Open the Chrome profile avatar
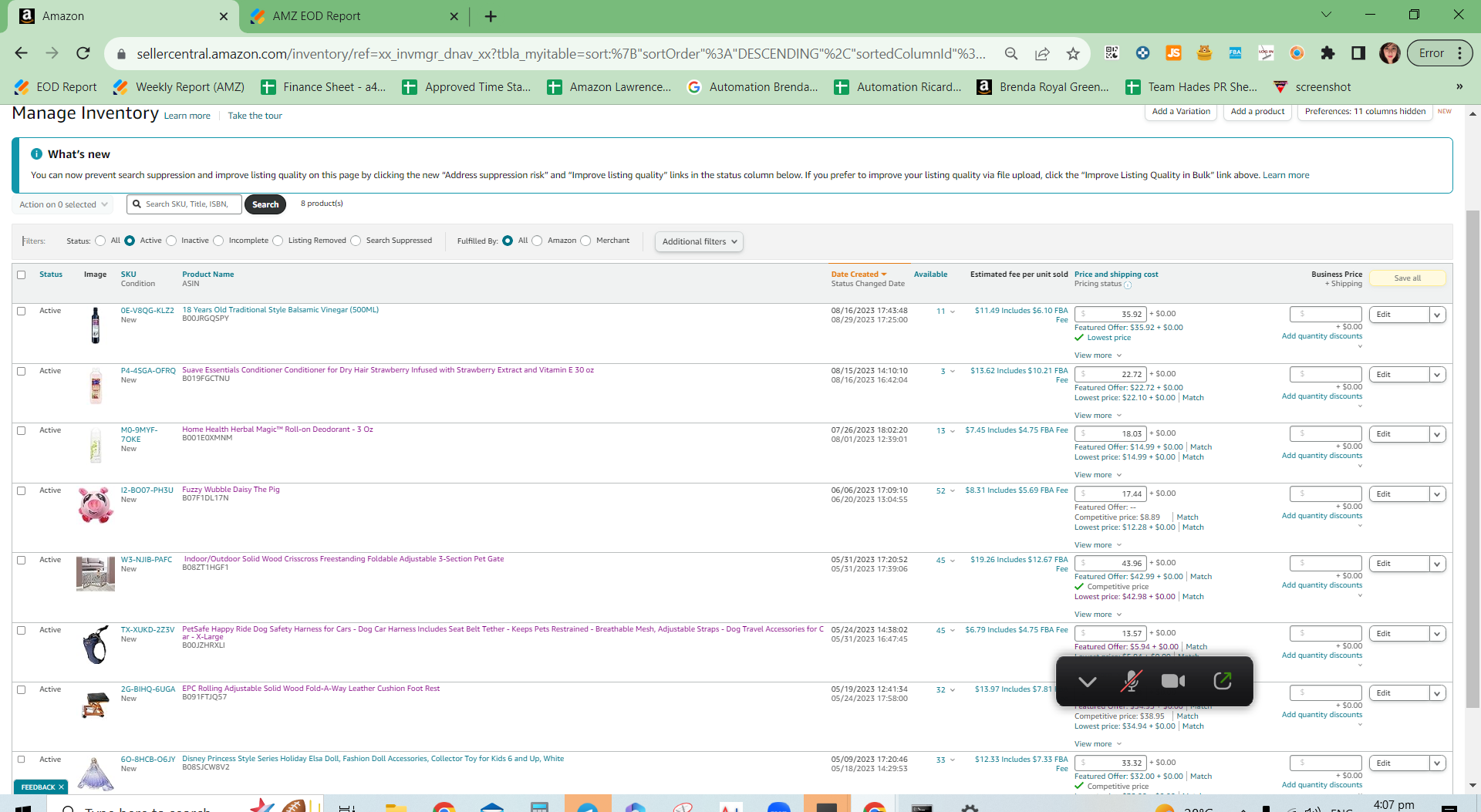The image size is (1481, 812). click(x=1390, y=52)
